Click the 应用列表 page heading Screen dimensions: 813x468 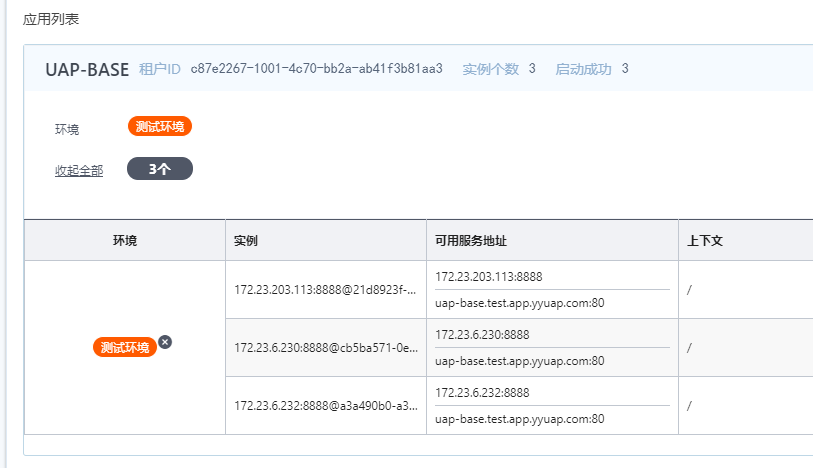coord(51,19)
